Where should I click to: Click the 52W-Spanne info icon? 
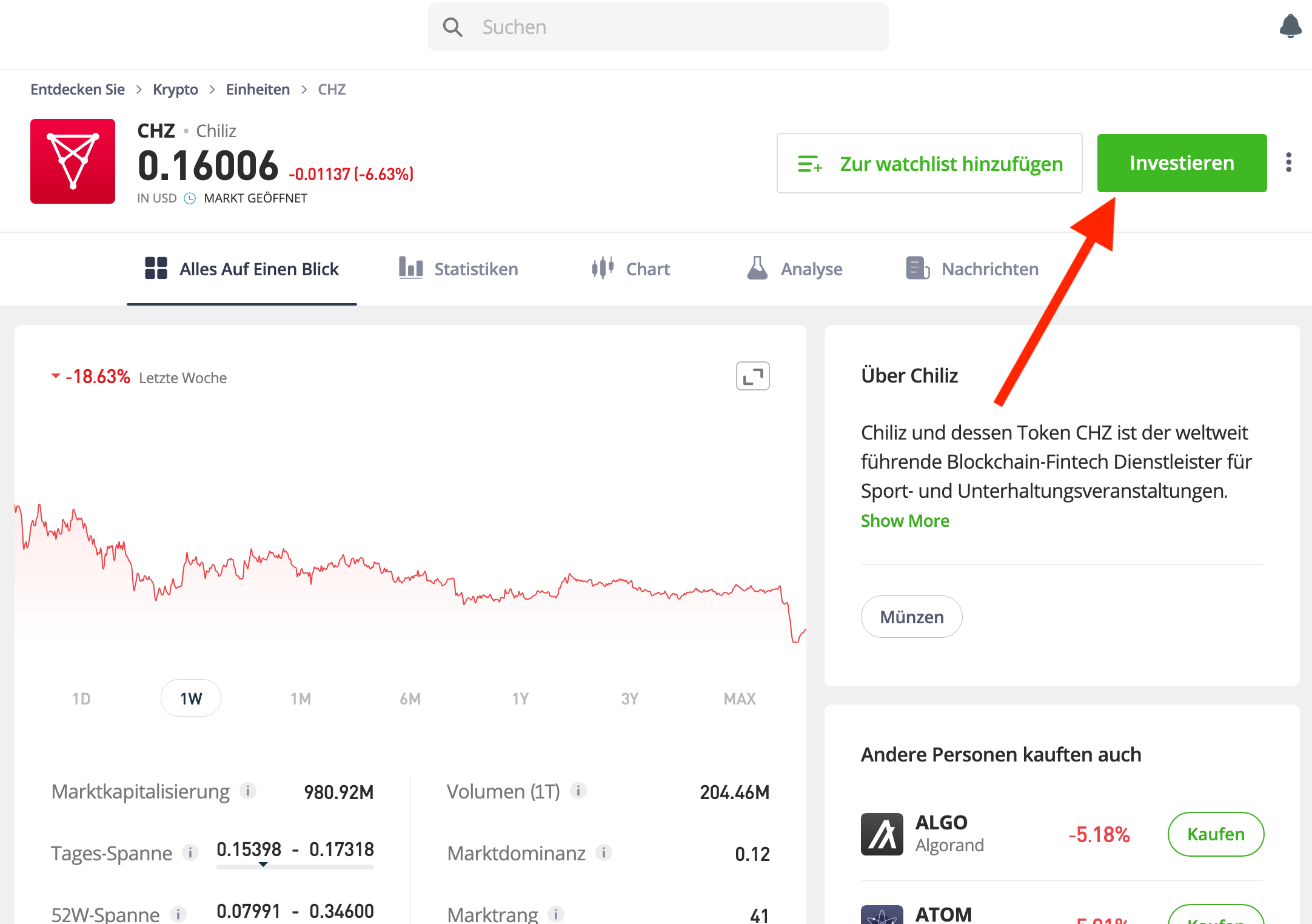178,914
